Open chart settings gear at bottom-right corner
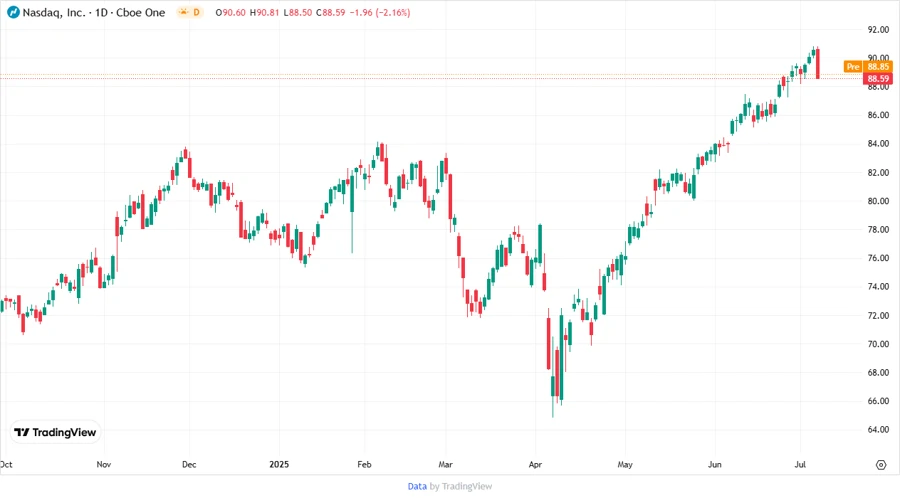This screenshot has height=498, width=900. (881, 464)
